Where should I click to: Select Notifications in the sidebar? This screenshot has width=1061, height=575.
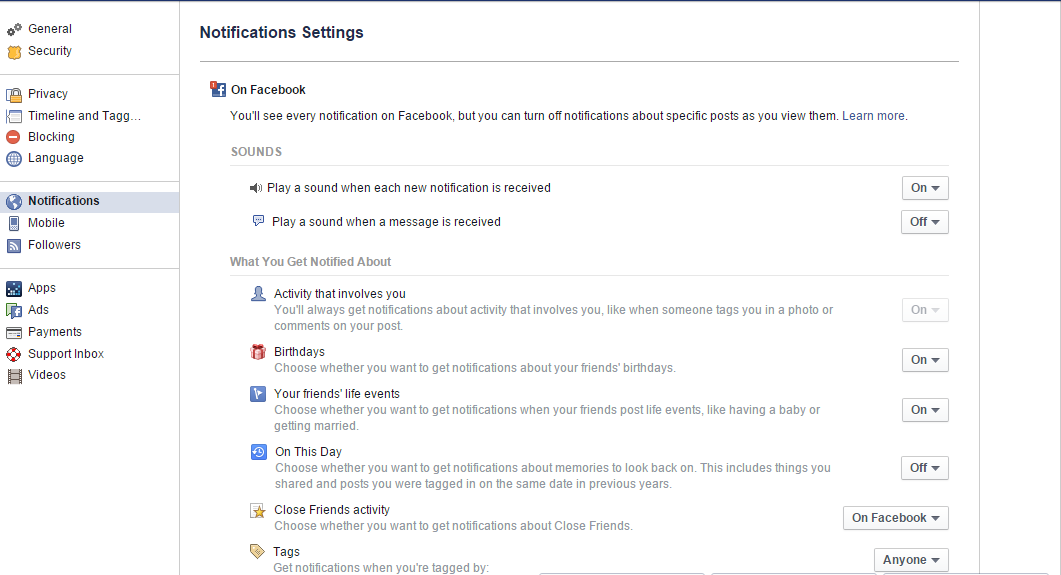coord(64,201)
